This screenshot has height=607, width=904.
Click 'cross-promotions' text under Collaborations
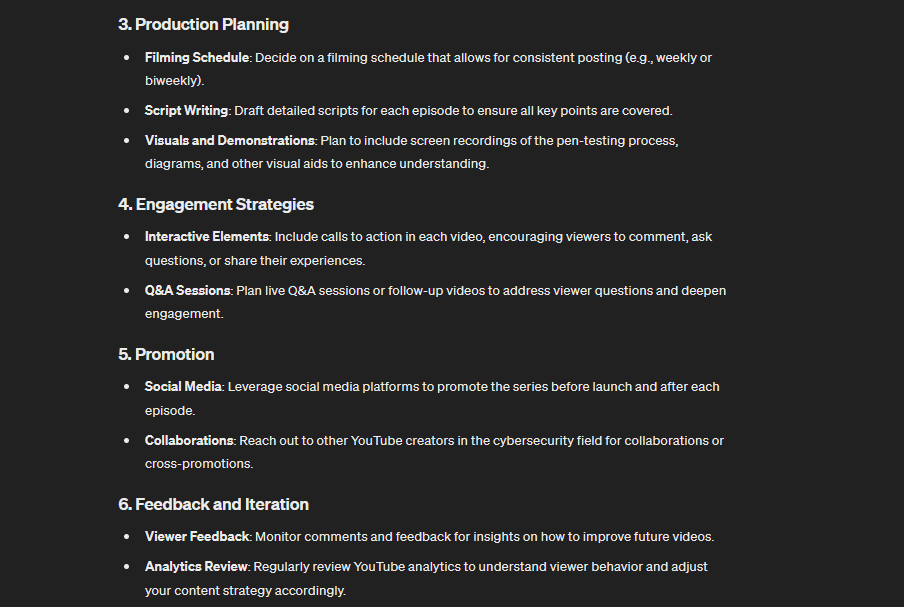coord(198,464)
